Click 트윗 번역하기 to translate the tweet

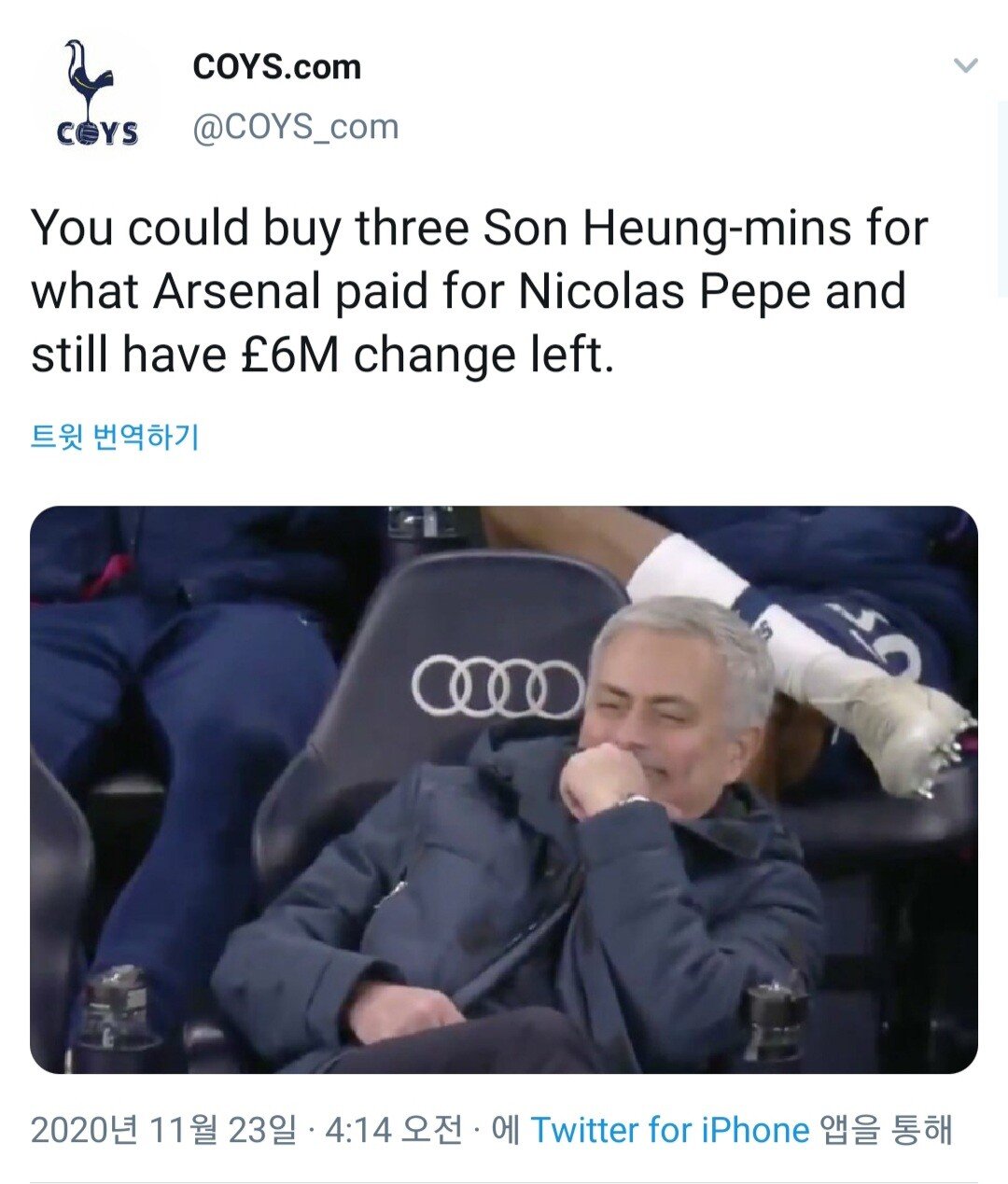(x=115, y=437)
